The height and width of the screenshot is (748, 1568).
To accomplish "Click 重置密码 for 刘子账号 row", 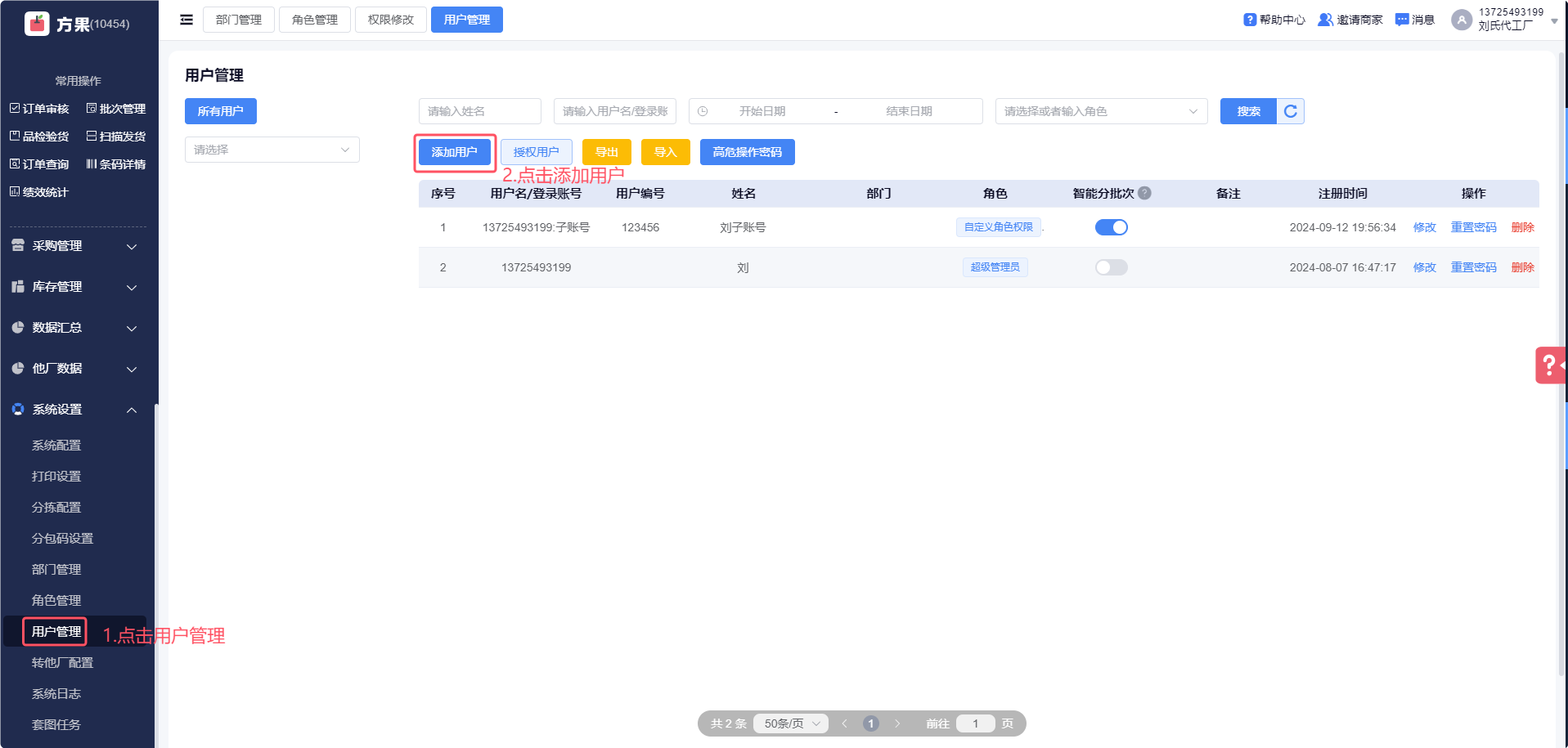I will point(1473,227).
